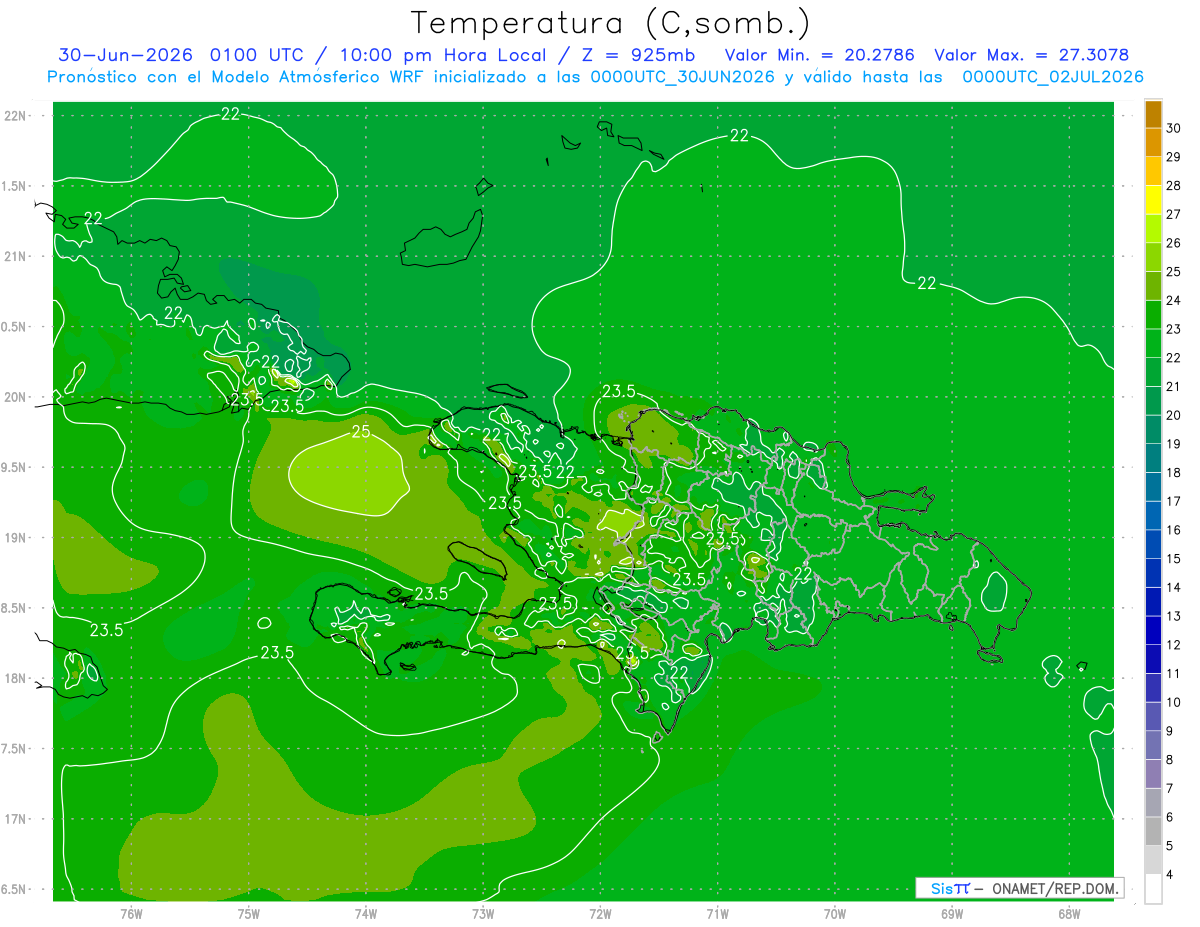This screenshot has width=1200, height=927.
Task: Click the legend swatch between 4 and 5
Action: [1153, 861]
